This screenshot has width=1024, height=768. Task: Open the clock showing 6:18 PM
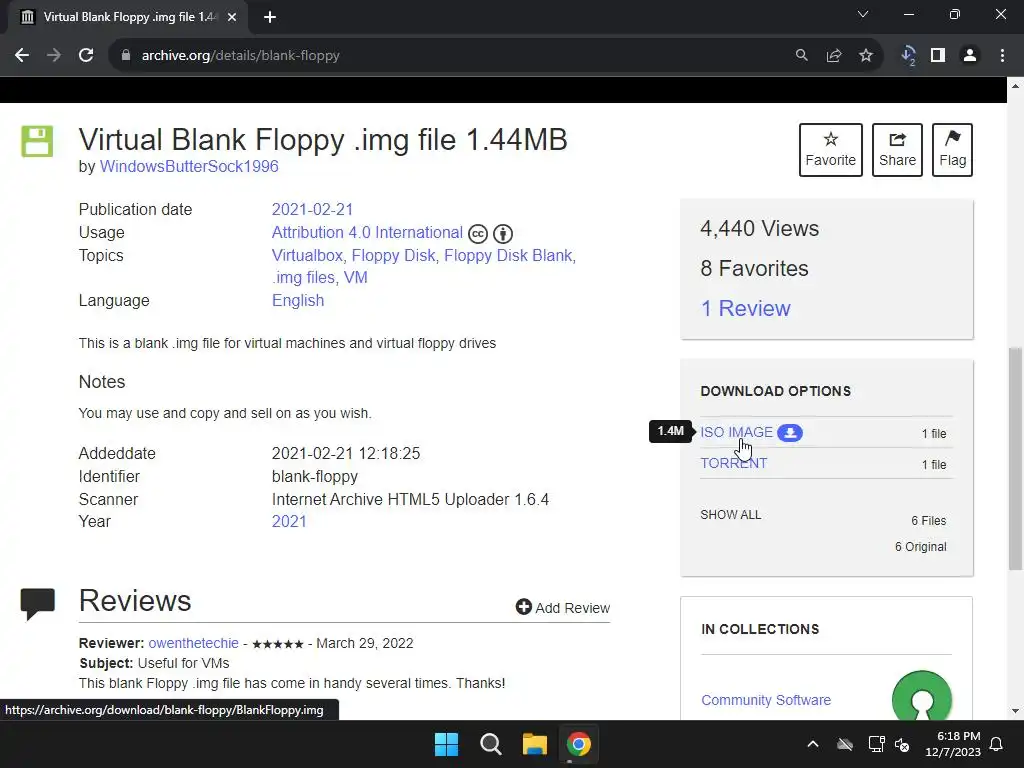953,744
